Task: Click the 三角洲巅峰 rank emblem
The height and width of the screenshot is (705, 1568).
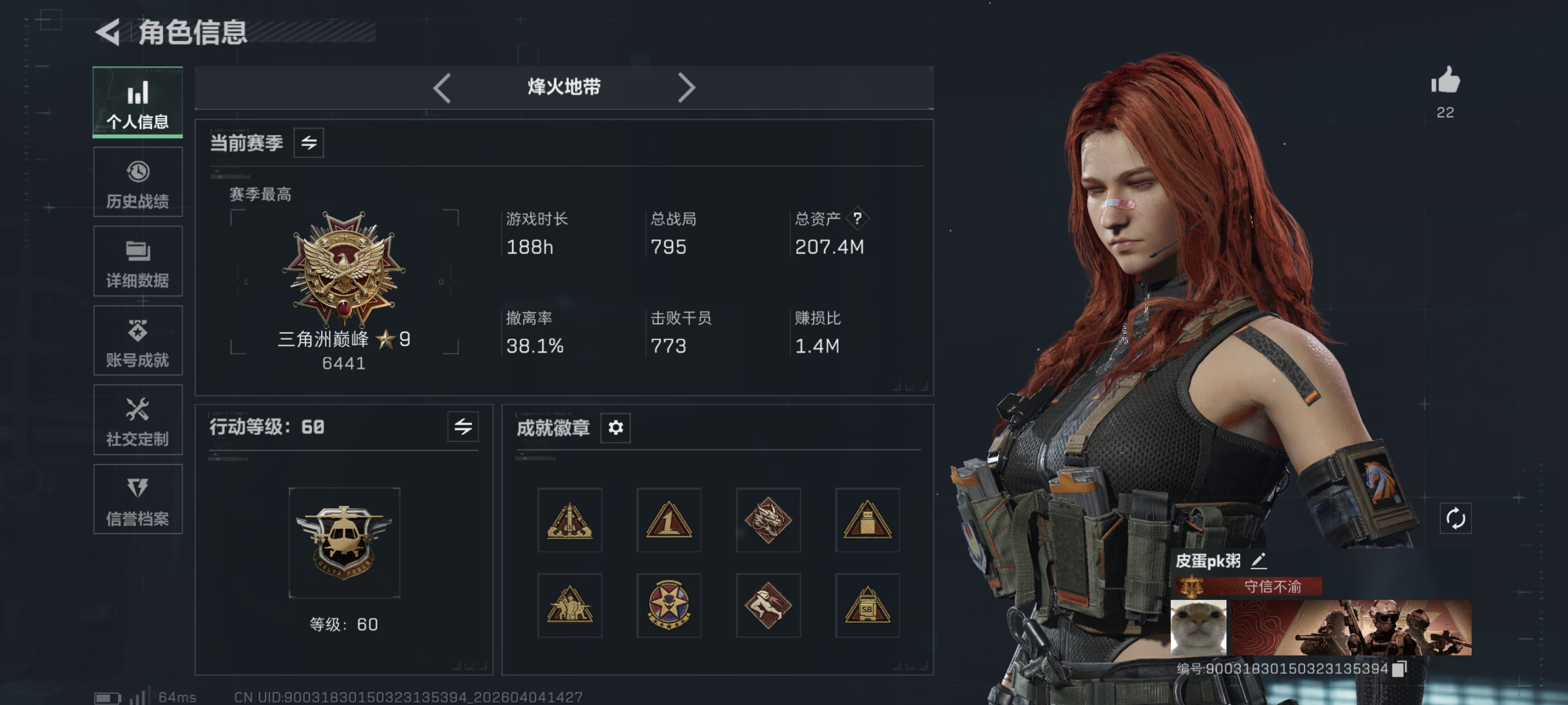Action: [344, 268]
